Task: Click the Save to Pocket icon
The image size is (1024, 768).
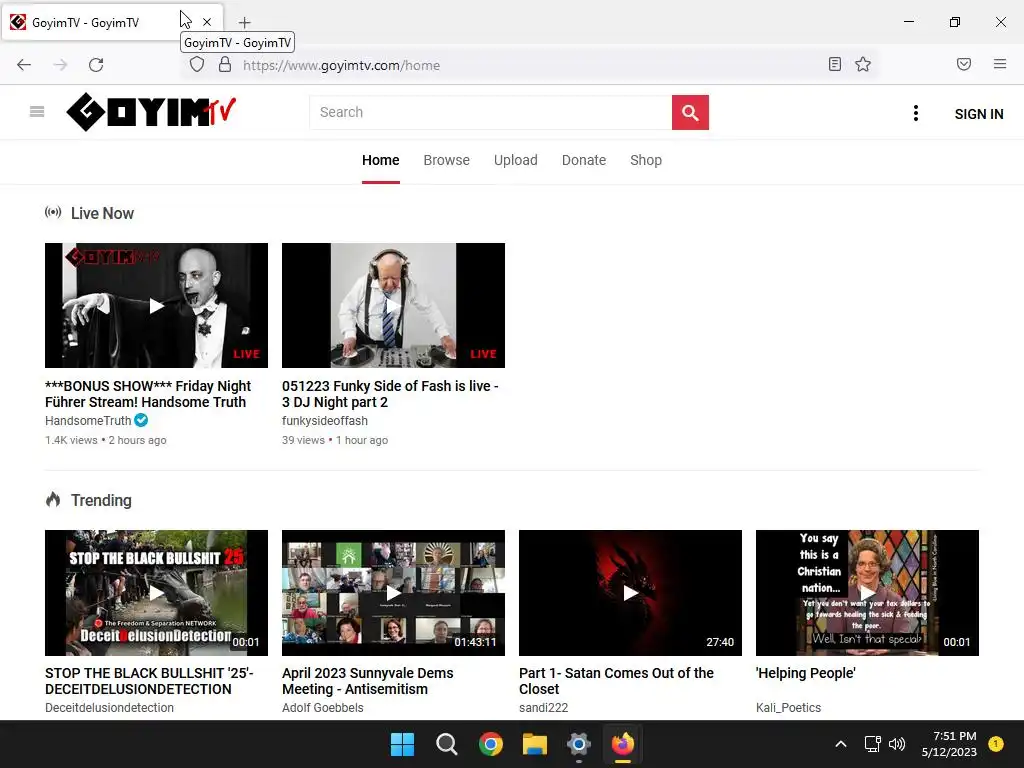Action: point(964,64)
